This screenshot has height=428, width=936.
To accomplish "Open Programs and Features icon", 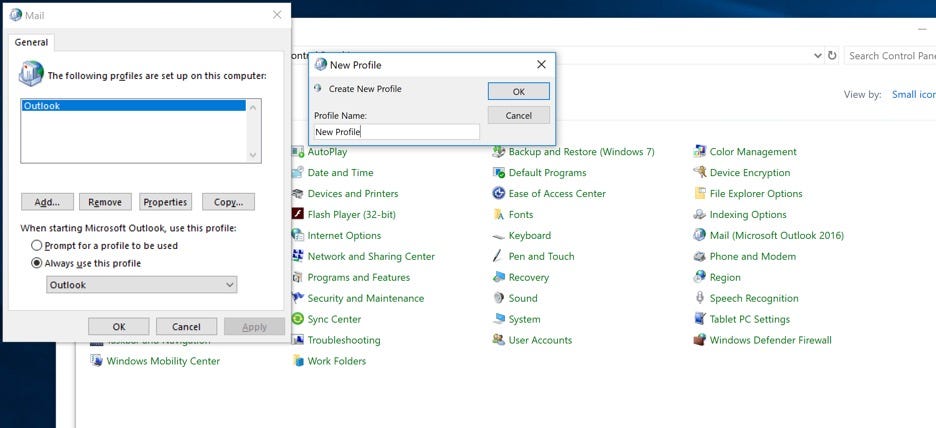I will point(298,278).
